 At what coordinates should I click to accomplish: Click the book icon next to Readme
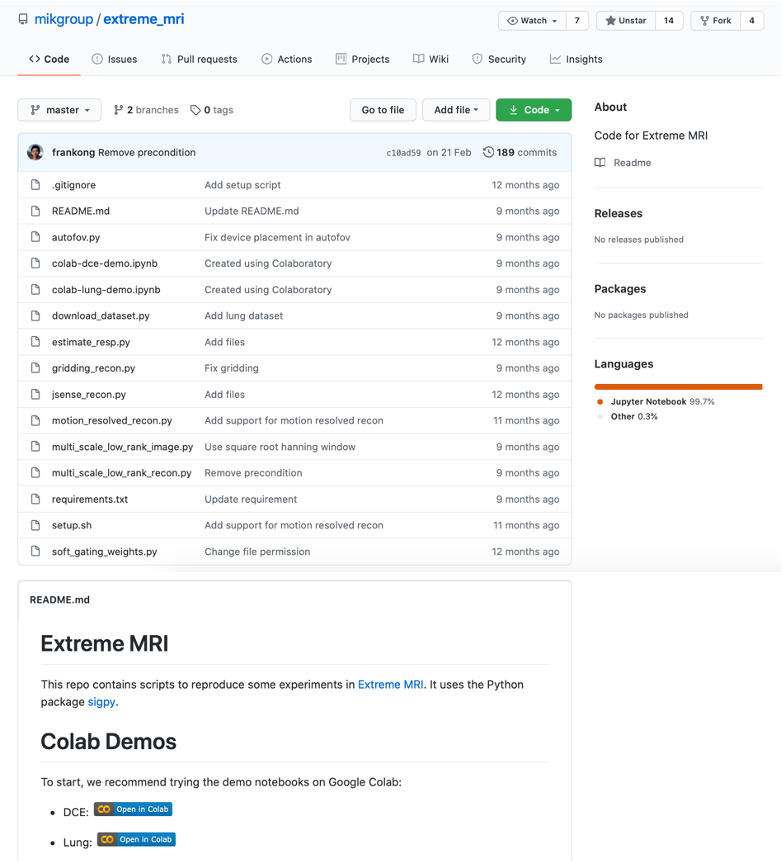point(600,163)
